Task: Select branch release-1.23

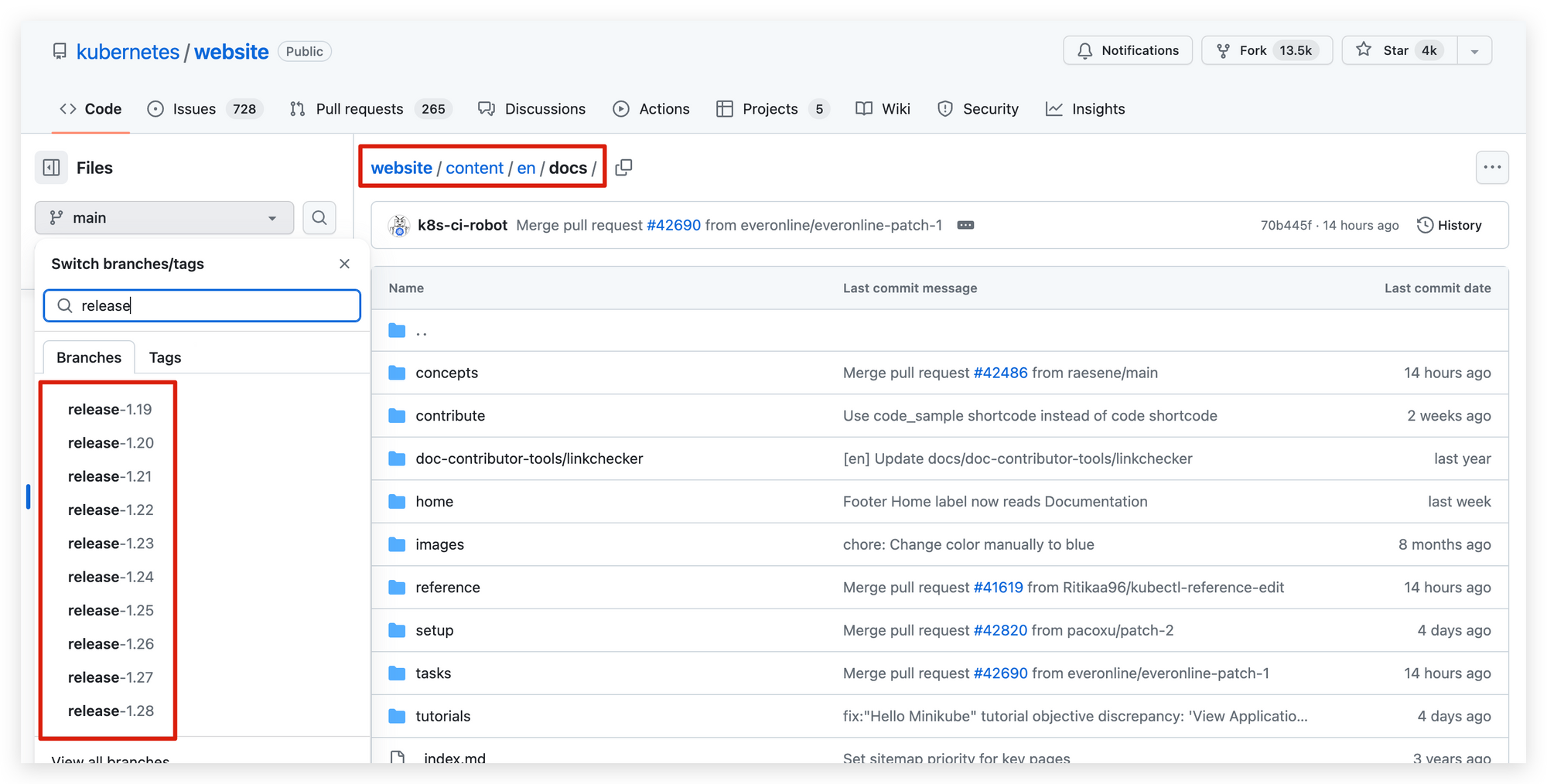Action: 111,544
